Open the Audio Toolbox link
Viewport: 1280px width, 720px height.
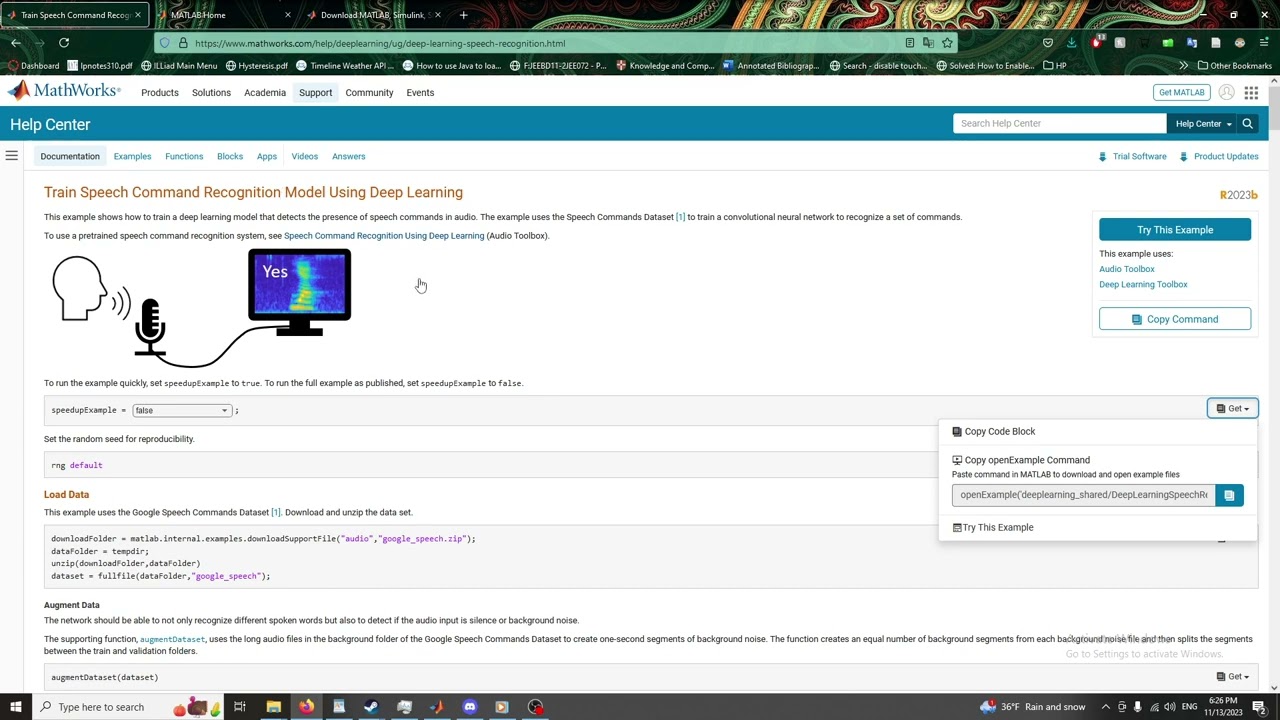1127,269
